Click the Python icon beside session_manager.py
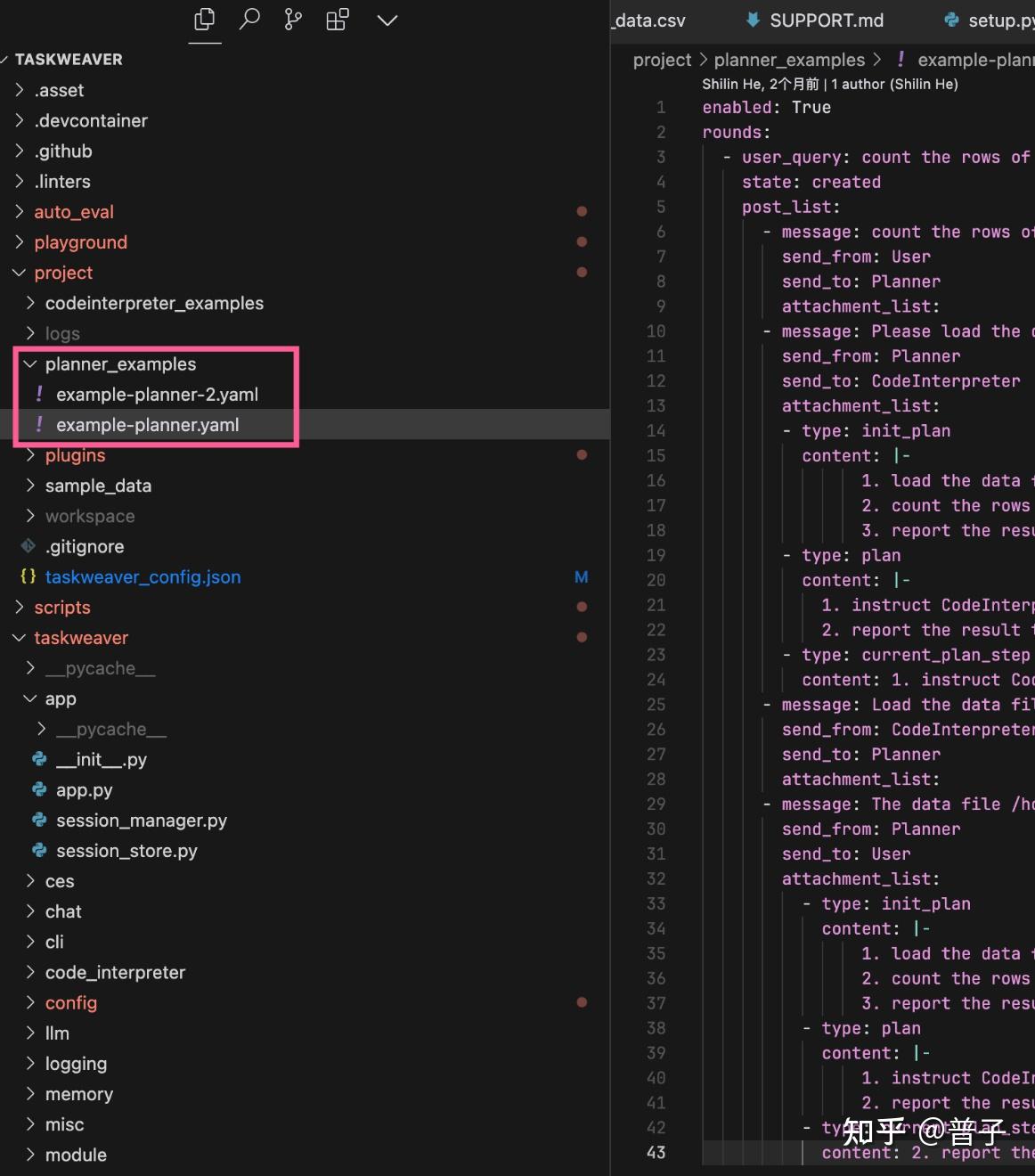The image size is (1035, 1176). click(39, 820)
